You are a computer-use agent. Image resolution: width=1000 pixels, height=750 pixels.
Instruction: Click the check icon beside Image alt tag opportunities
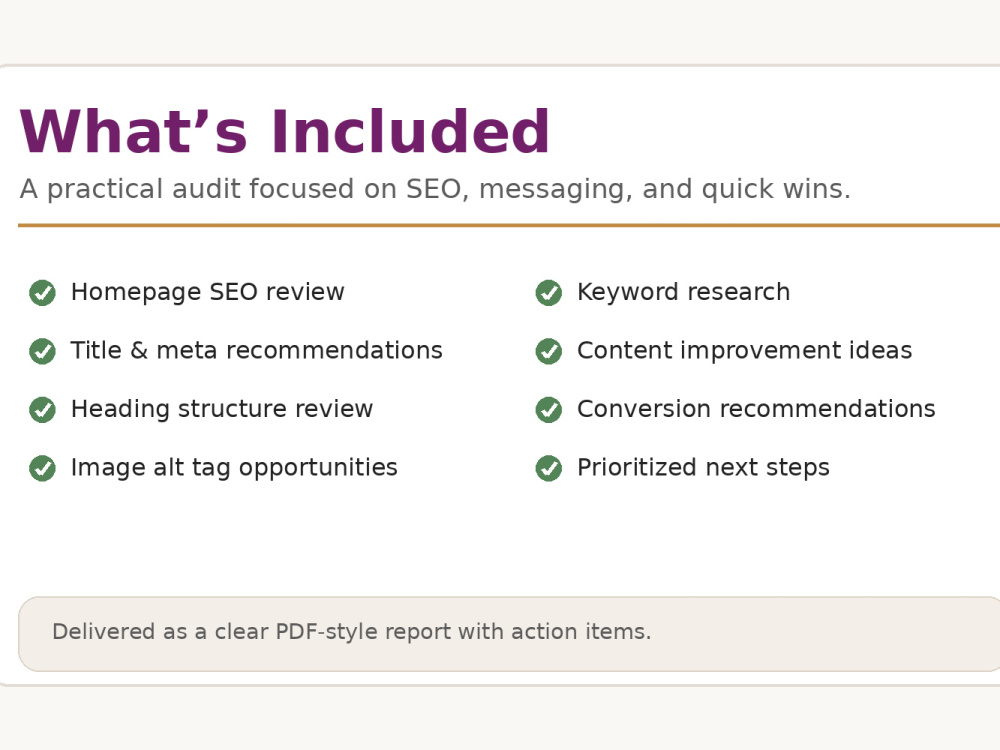tap(42, 468)
